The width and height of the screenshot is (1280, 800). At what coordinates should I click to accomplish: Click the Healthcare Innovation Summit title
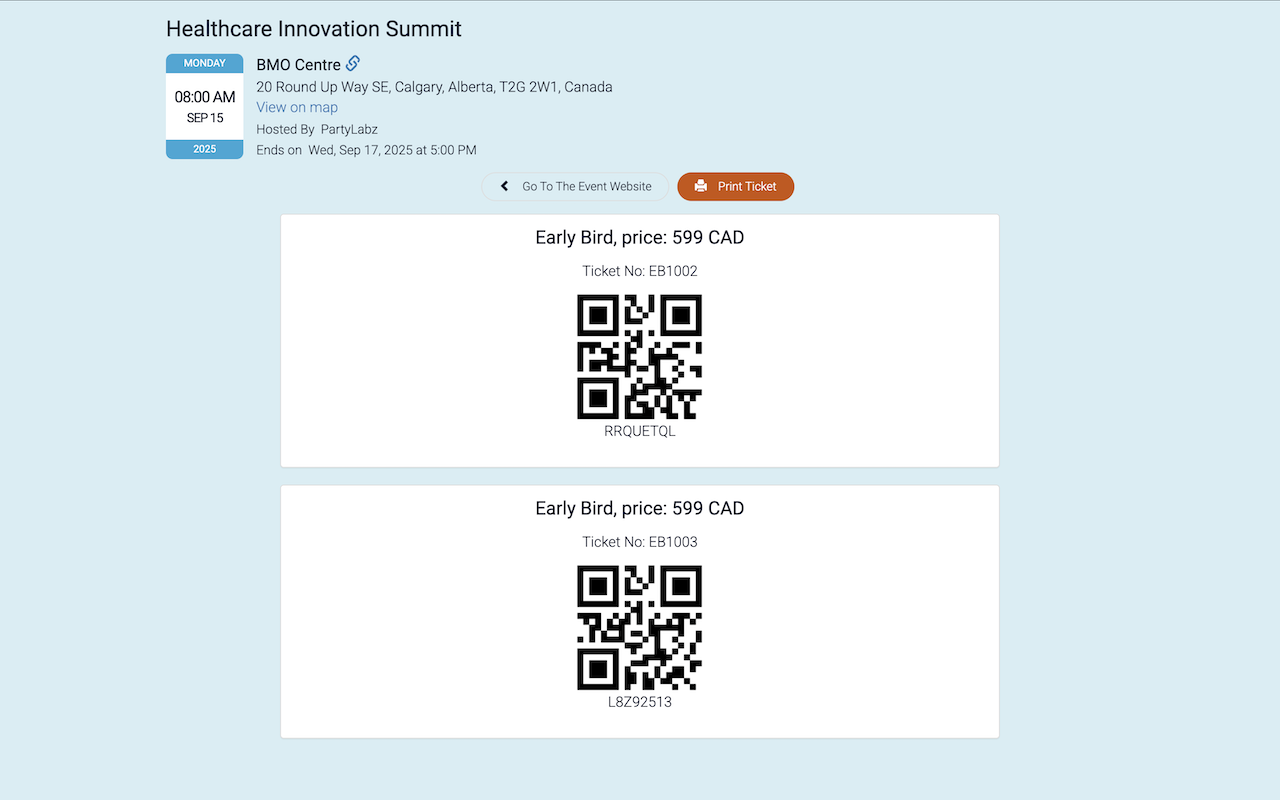pos(314,29)
